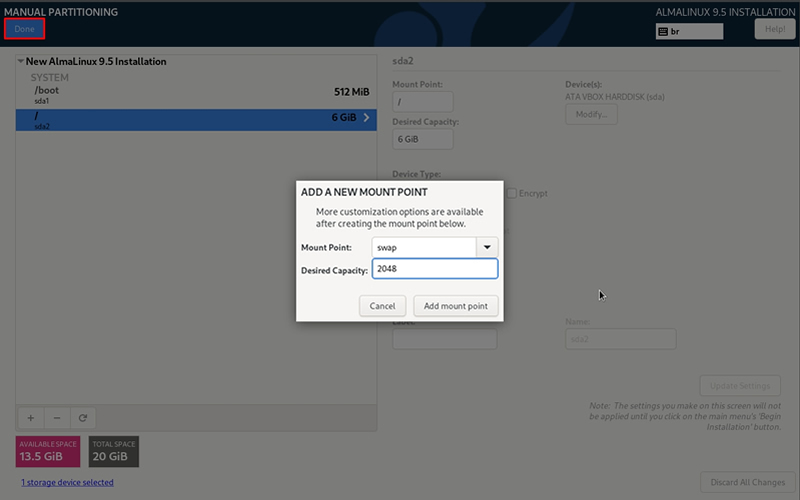The image size is (800, 500).
Task: Click the Desired Capacity field showing 2048
Action: point(435,269)
